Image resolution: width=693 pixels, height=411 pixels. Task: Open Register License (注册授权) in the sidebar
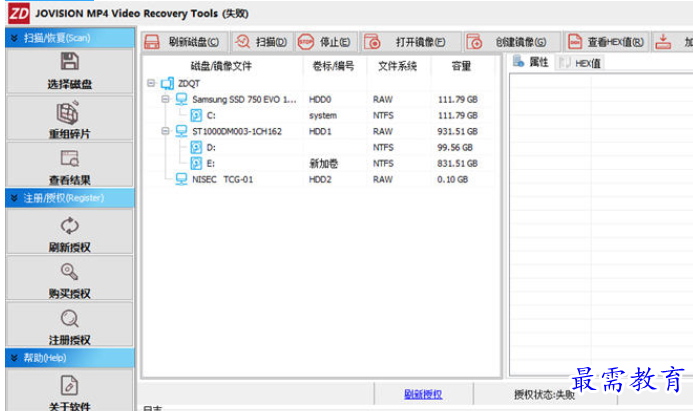point(69,326)
